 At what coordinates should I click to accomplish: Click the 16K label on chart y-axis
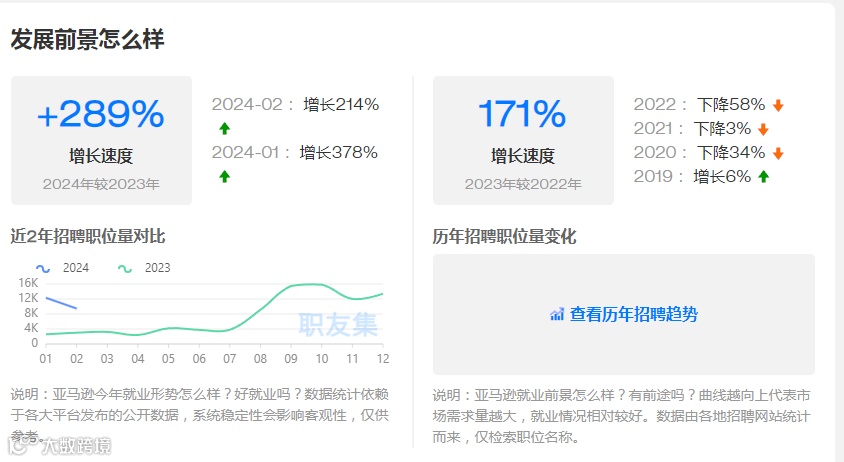(28, 283)
